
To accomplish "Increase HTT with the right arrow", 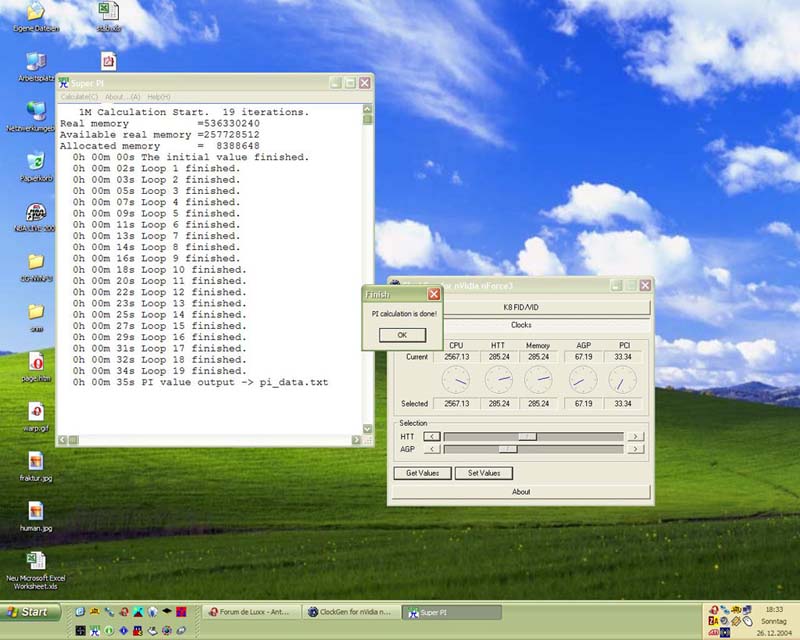I will pos(635,436).
